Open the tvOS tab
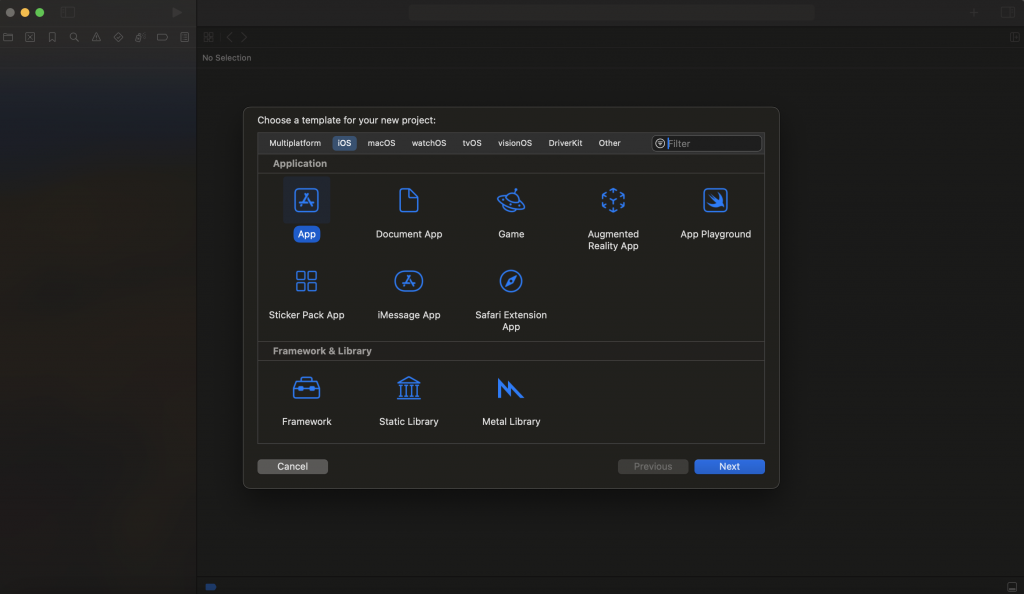Image resolution: width=1024 pixels, height=594 pixels. [472, 143]
